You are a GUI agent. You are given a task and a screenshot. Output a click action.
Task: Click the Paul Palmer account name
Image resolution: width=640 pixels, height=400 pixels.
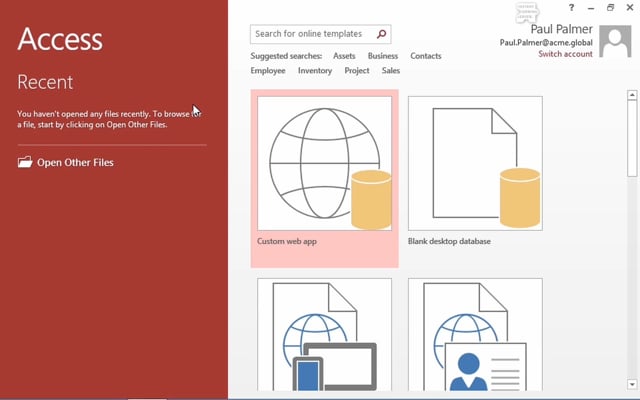[561, 29]
